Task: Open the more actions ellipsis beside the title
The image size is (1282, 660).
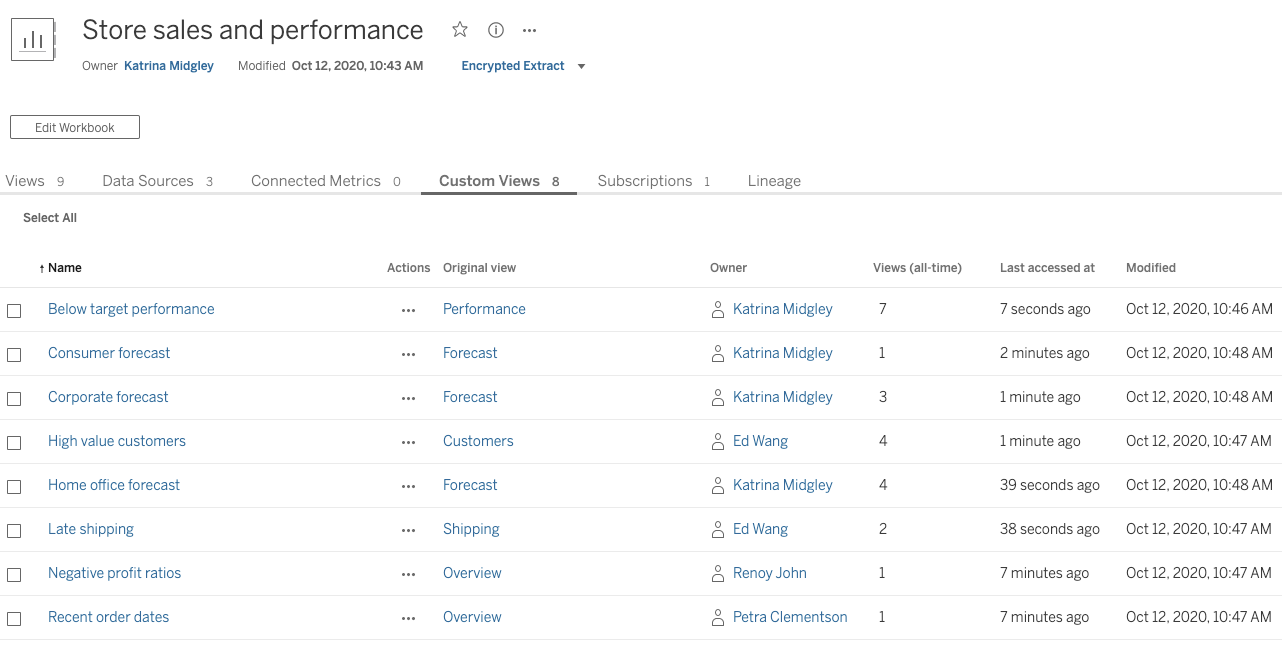Action: [x=530, y=31]
